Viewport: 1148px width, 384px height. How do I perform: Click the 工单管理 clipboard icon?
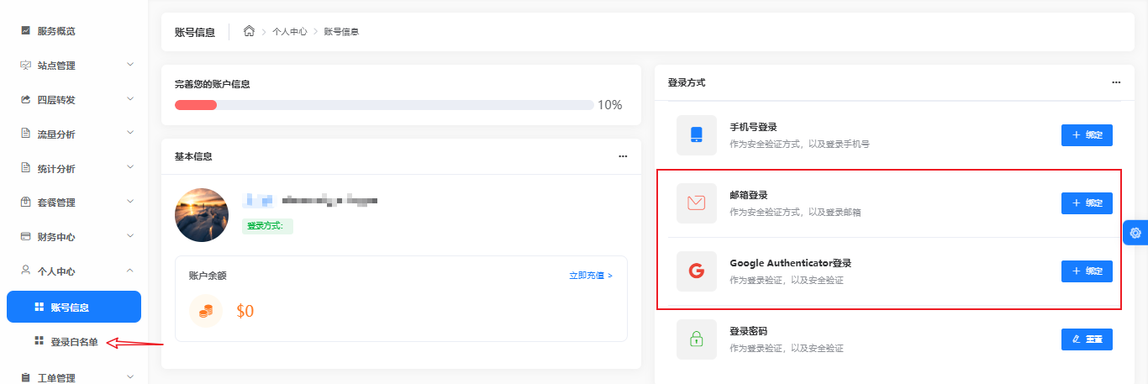click(26, 378)
